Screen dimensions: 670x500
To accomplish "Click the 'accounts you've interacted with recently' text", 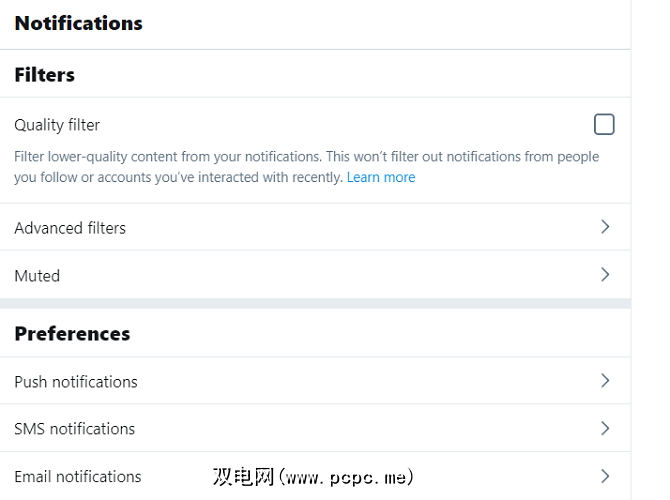I will tap(222, 177).
